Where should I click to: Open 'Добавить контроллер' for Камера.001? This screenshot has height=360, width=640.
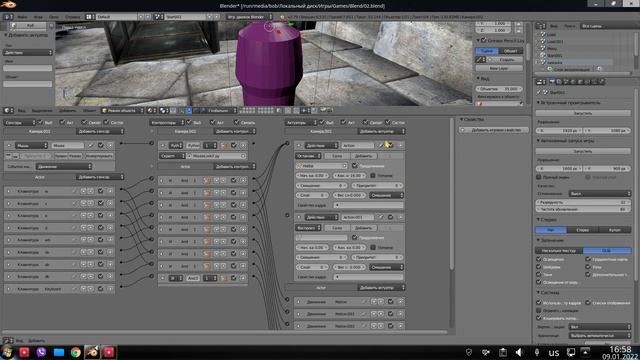point(235,131)
